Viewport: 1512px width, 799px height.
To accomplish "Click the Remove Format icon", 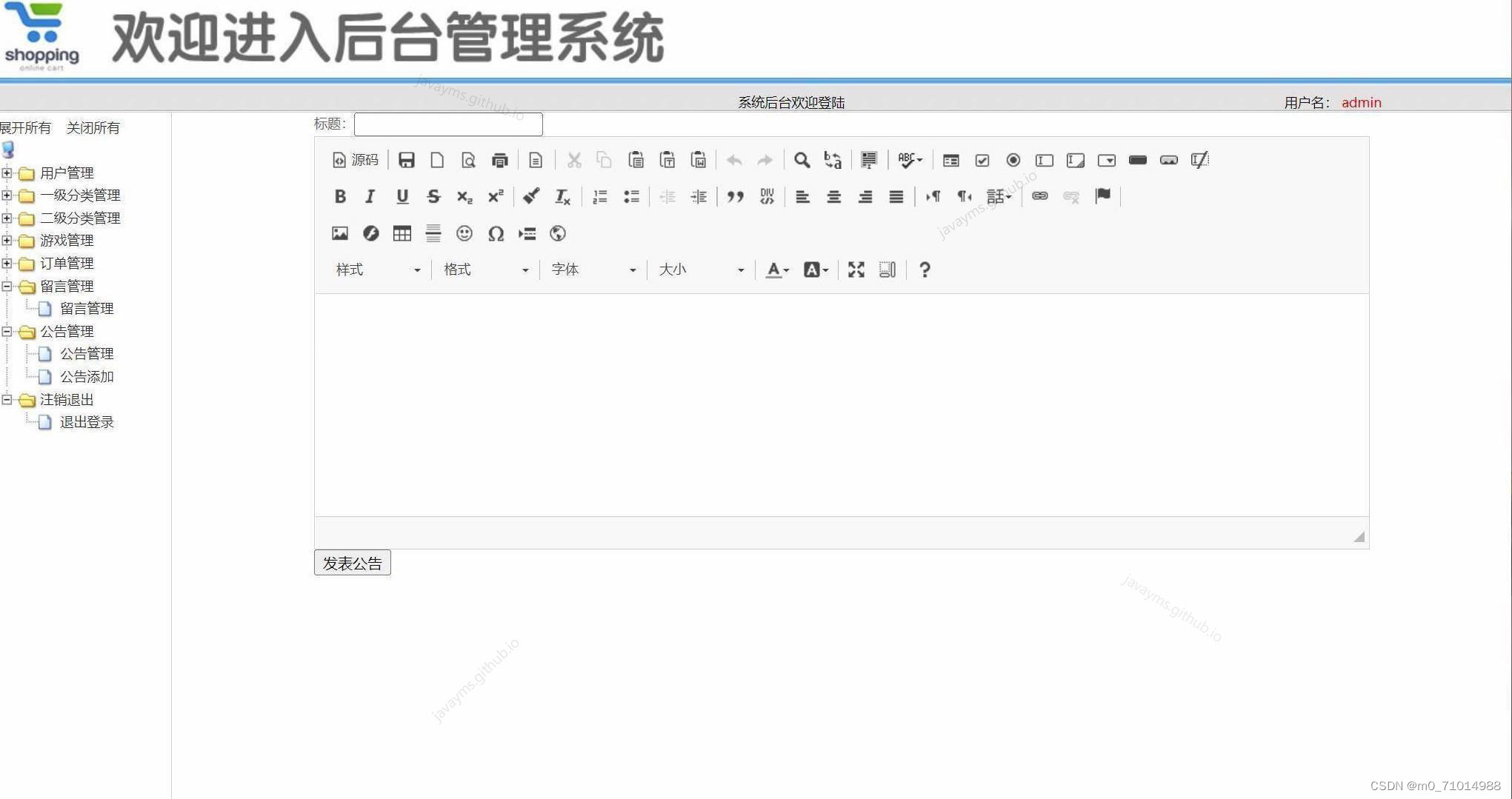I will pos(562,196).
